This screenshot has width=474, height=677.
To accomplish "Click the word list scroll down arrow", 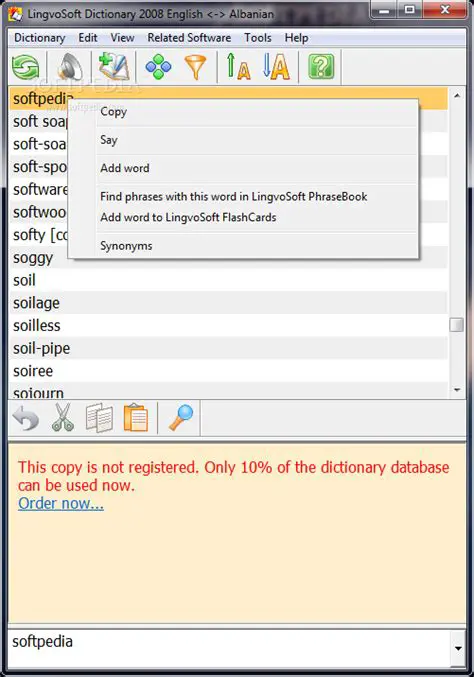I will point(457,390).
